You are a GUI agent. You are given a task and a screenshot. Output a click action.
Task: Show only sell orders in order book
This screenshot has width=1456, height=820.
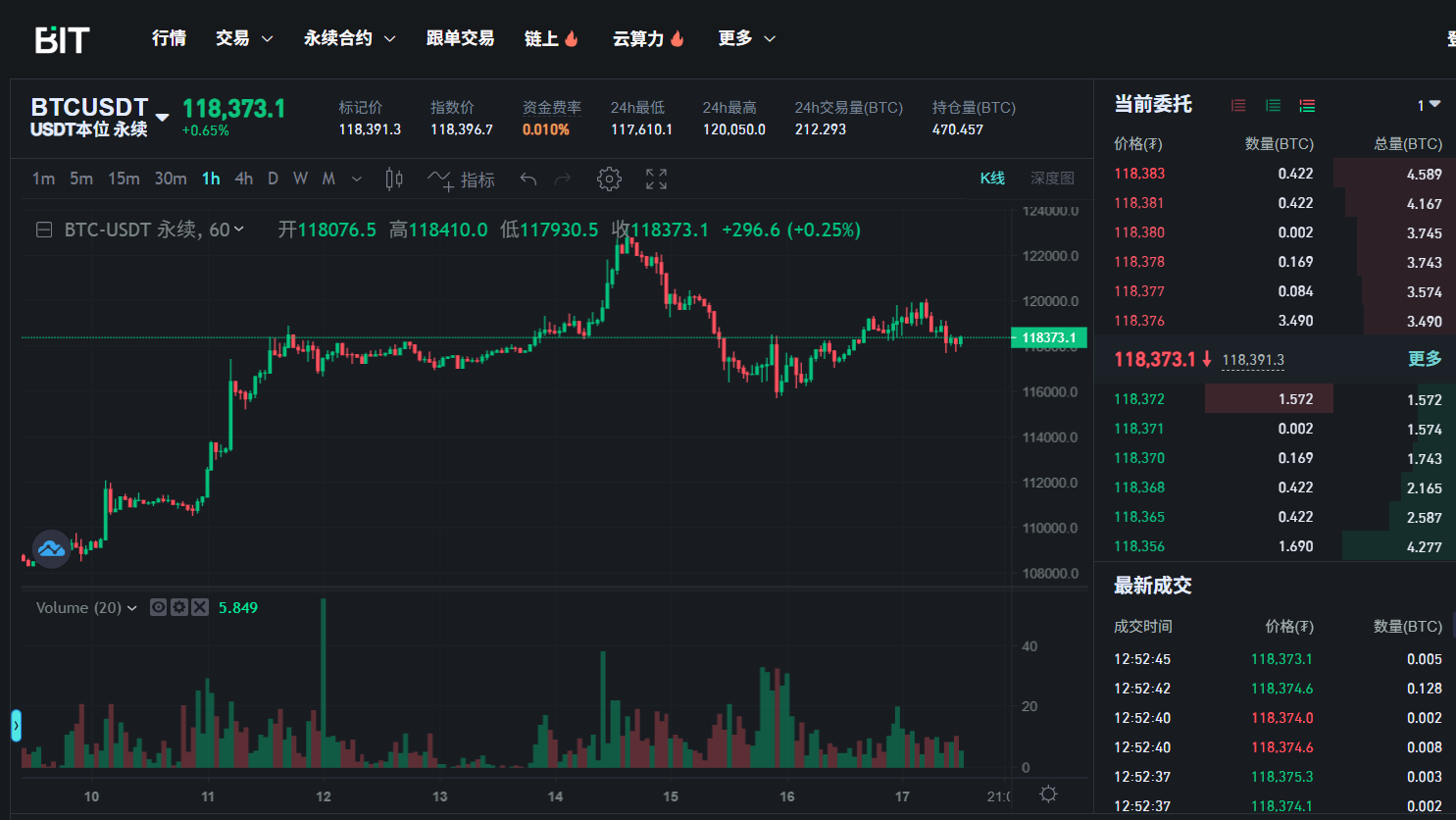1239,105
